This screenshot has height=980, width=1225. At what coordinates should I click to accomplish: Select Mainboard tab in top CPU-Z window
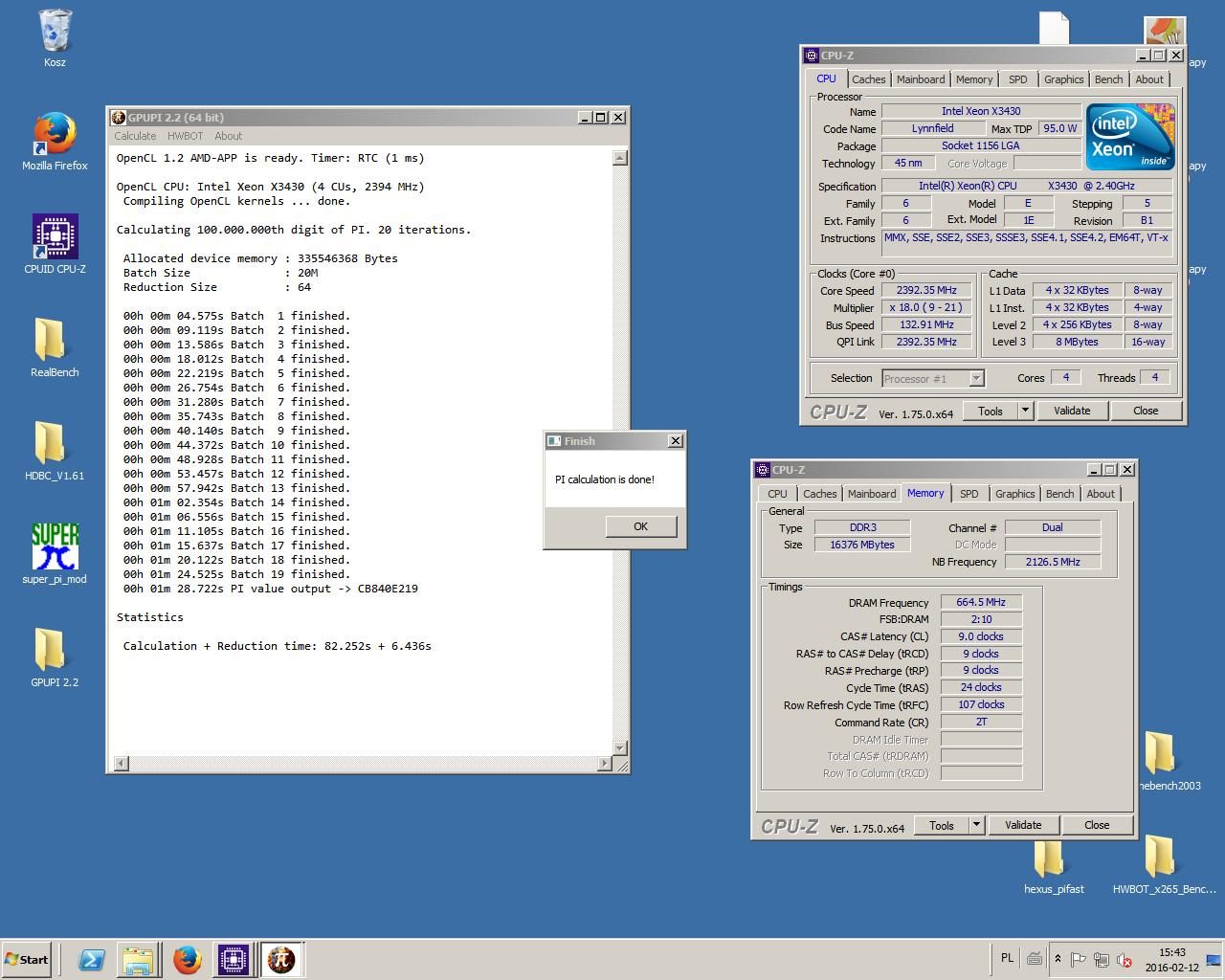coord(921,79)
